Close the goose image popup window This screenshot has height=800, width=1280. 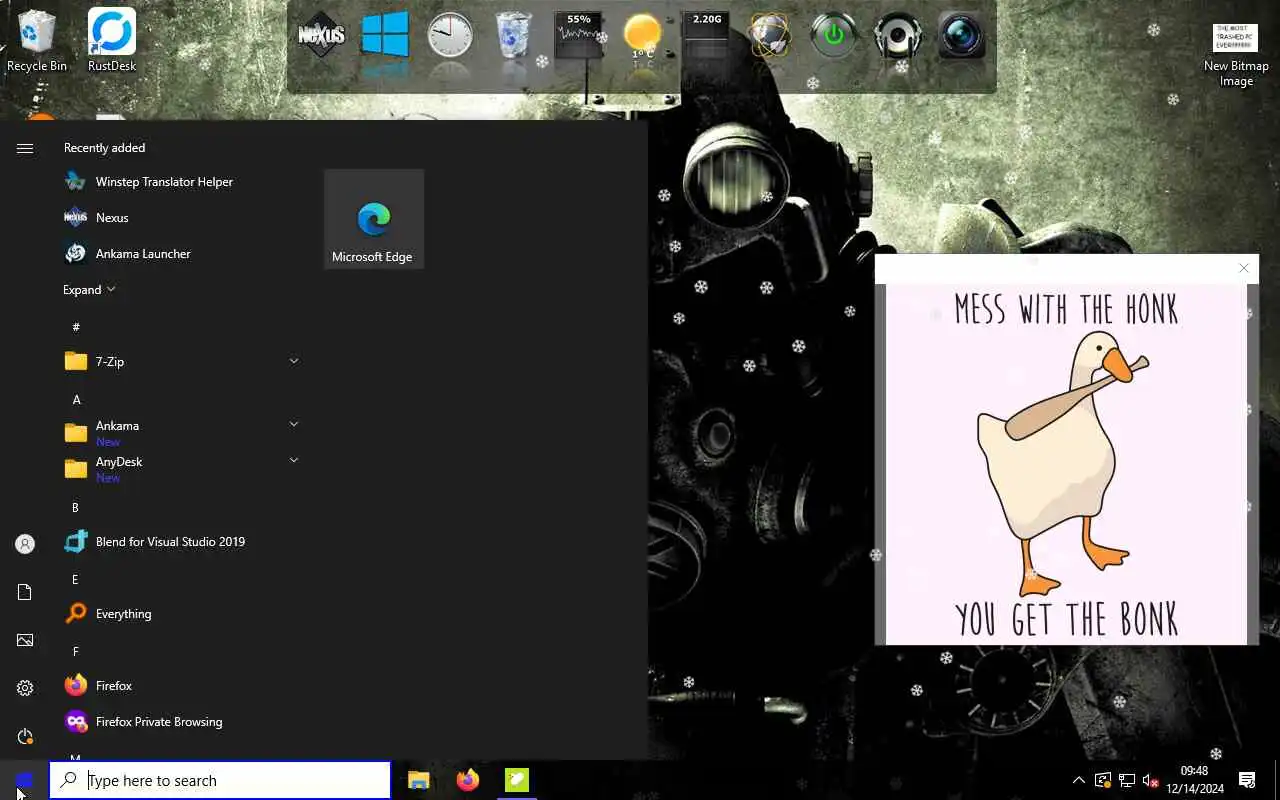pyautogui.click(x=1244, y=268)
